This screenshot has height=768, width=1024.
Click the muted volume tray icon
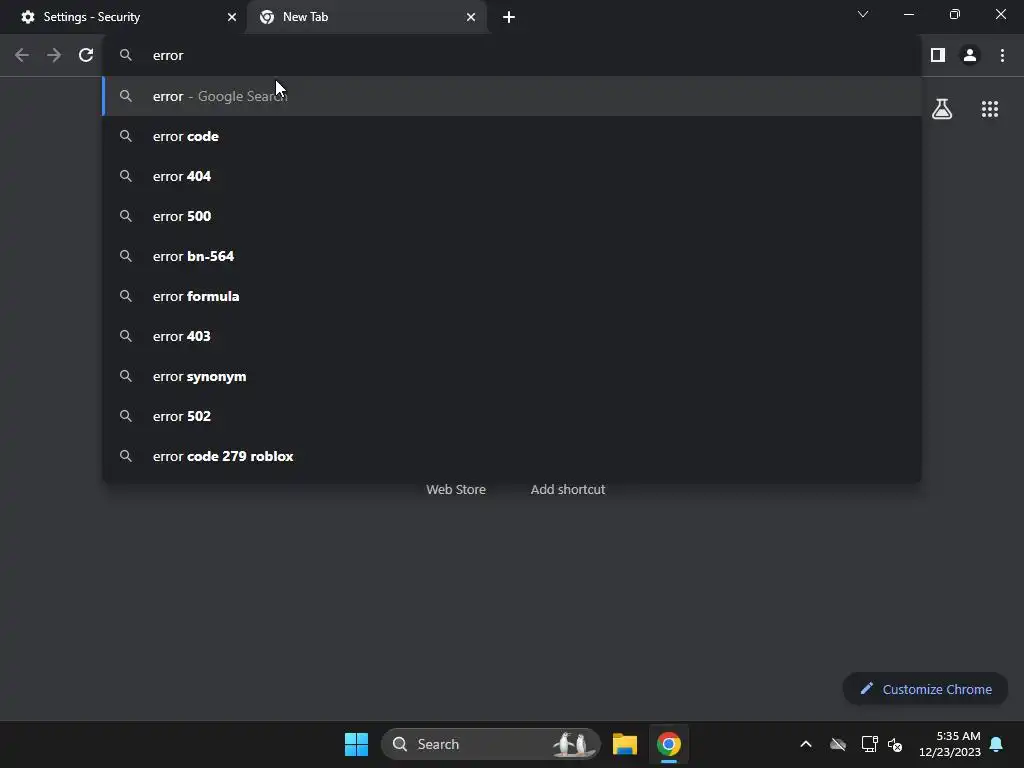tap(895, 744)
